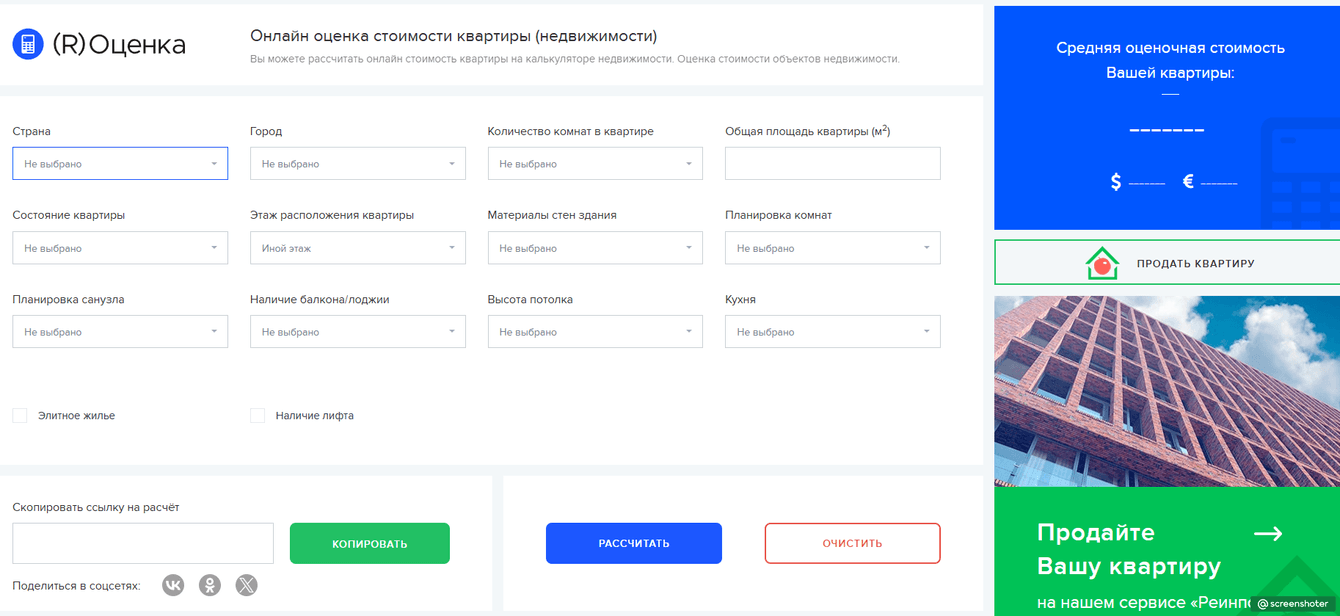This screenshot has height=616, width=1340.
Task: Toggle the Элитное жилье checkbox
Action: (20, 415)
